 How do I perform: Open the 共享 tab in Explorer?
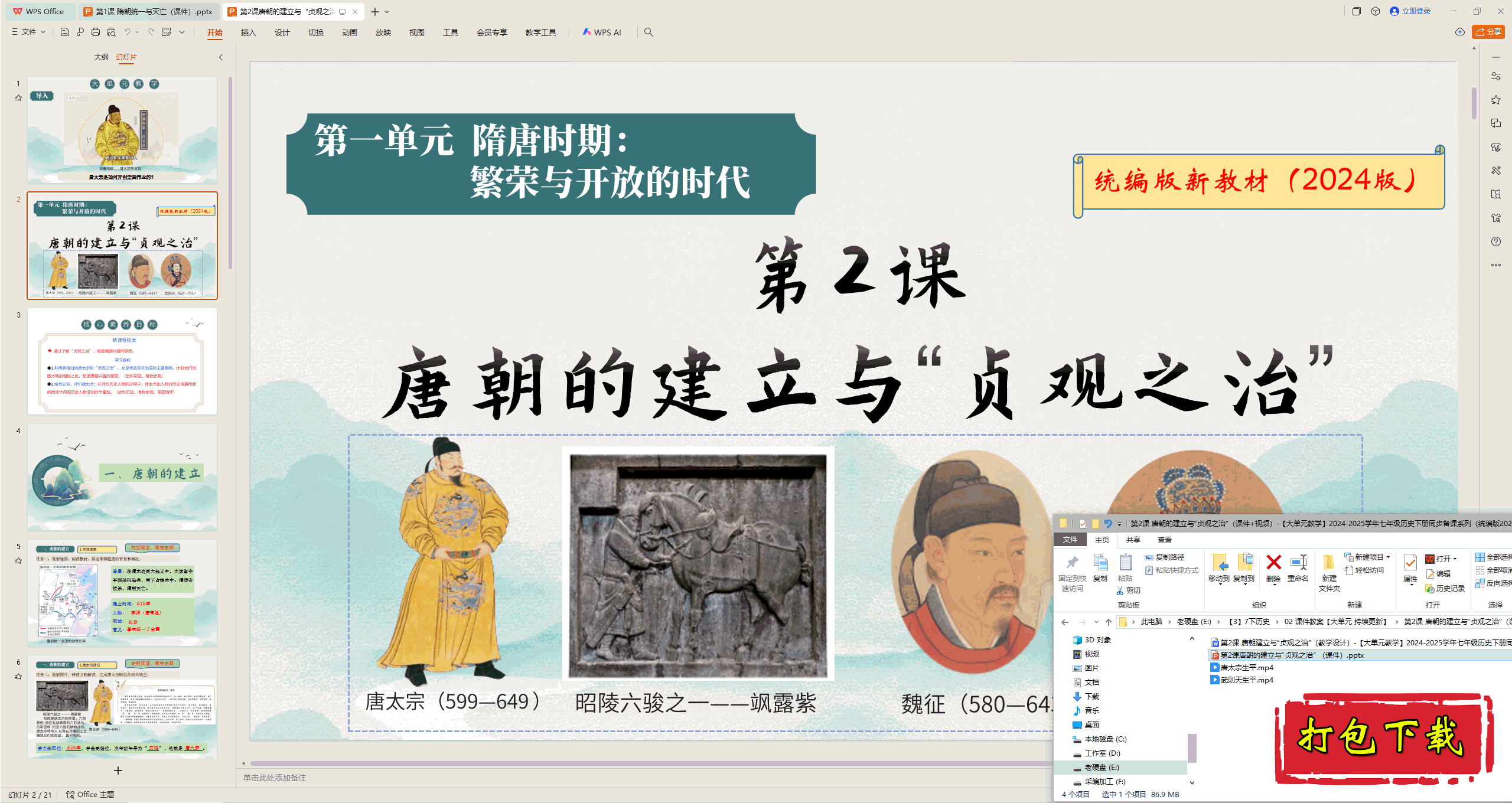click(1133, 540)
